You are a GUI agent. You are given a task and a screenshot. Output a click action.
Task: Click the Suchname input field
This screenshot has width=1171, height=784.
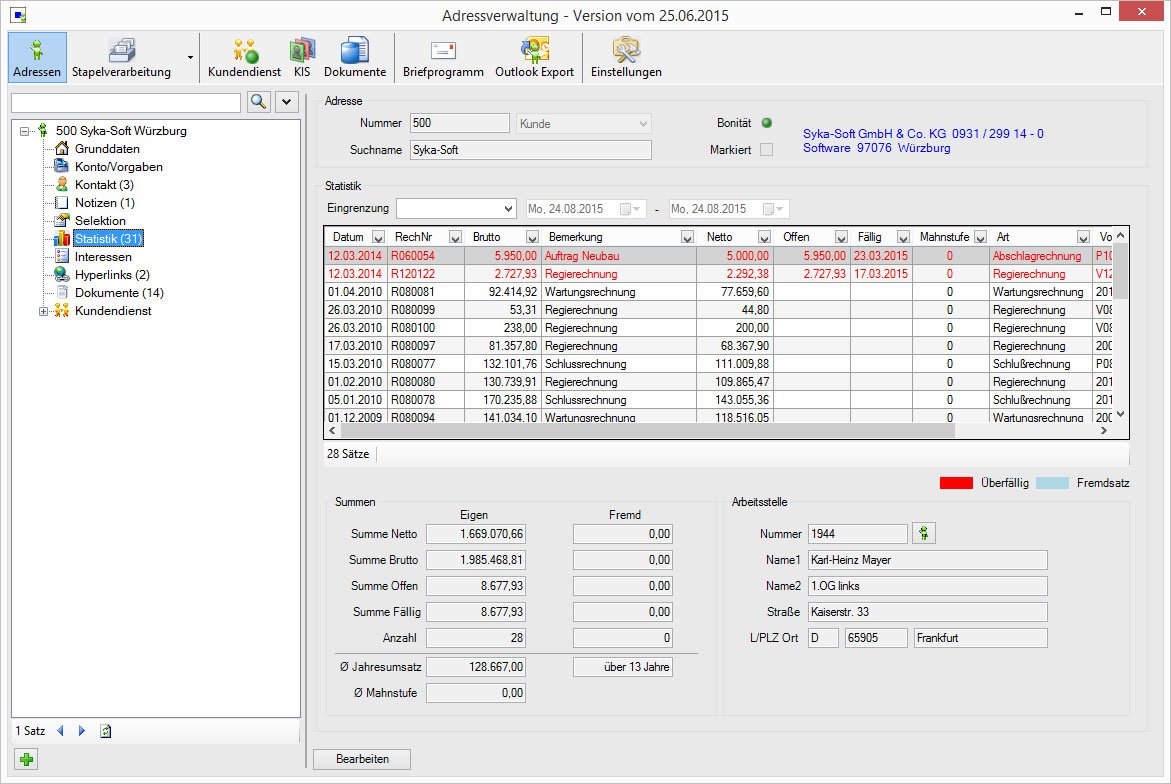tap(530, 150)
